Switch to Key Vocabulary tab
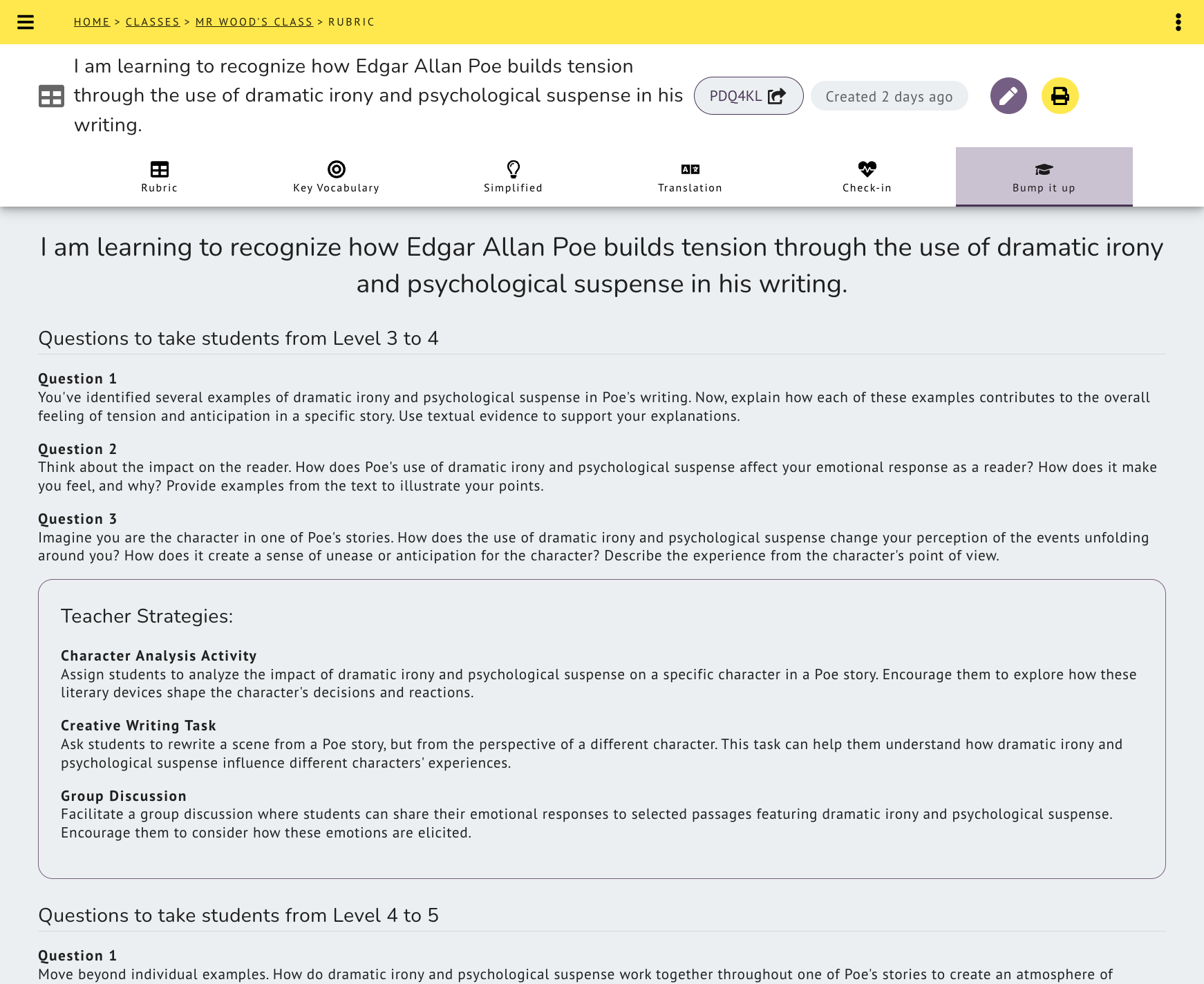The image size is (1204, 984). coord(337,177)
